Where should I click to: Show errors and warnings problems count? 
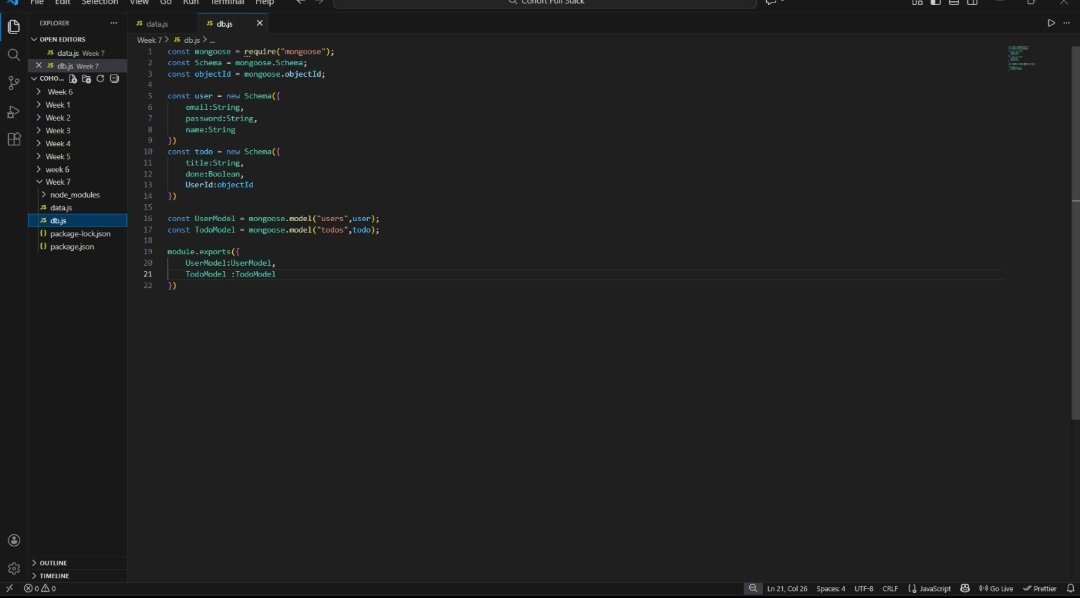click(40, 588)
